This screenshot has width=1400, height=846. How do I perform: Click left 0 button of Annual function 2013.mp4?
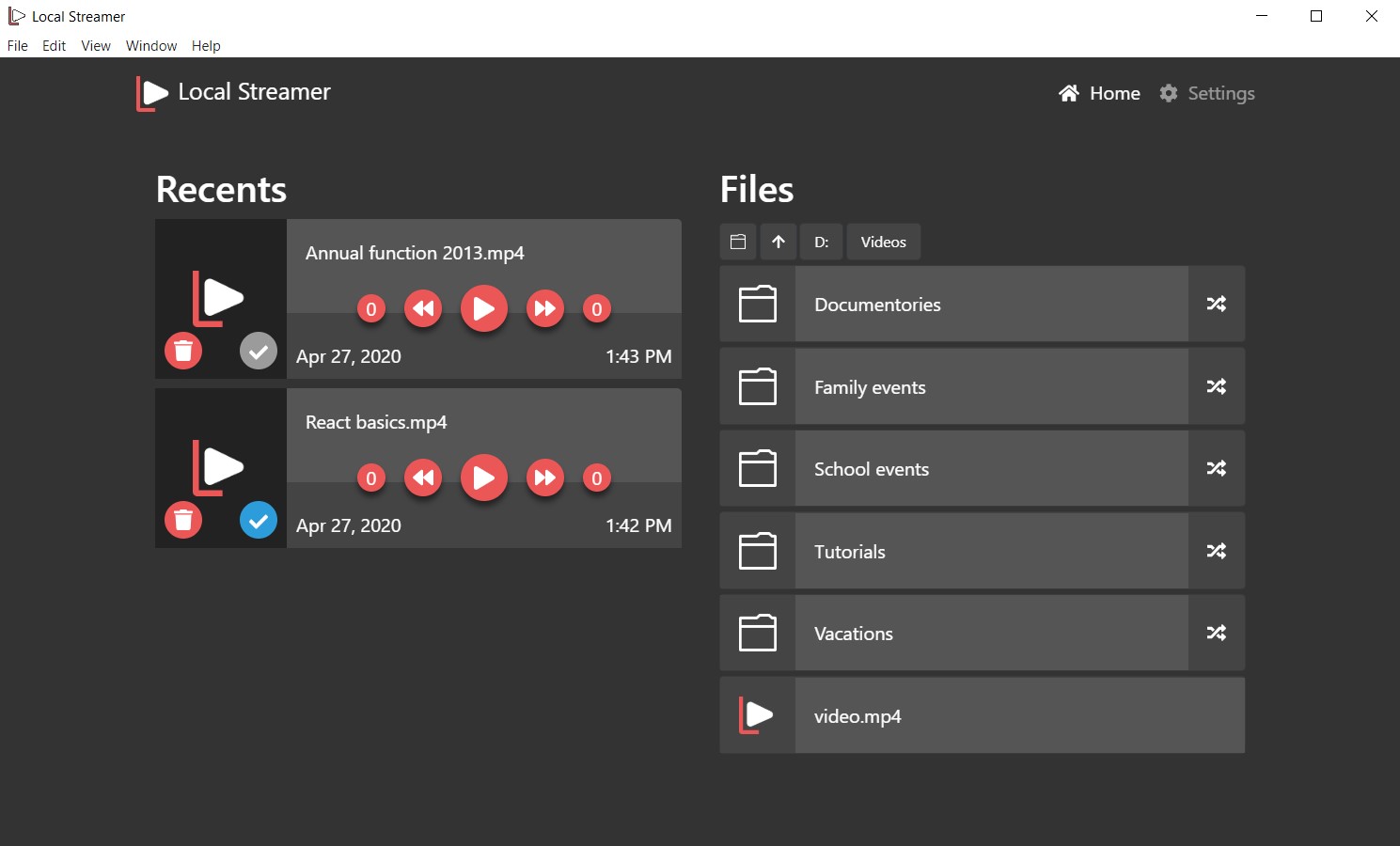(371, 309)
